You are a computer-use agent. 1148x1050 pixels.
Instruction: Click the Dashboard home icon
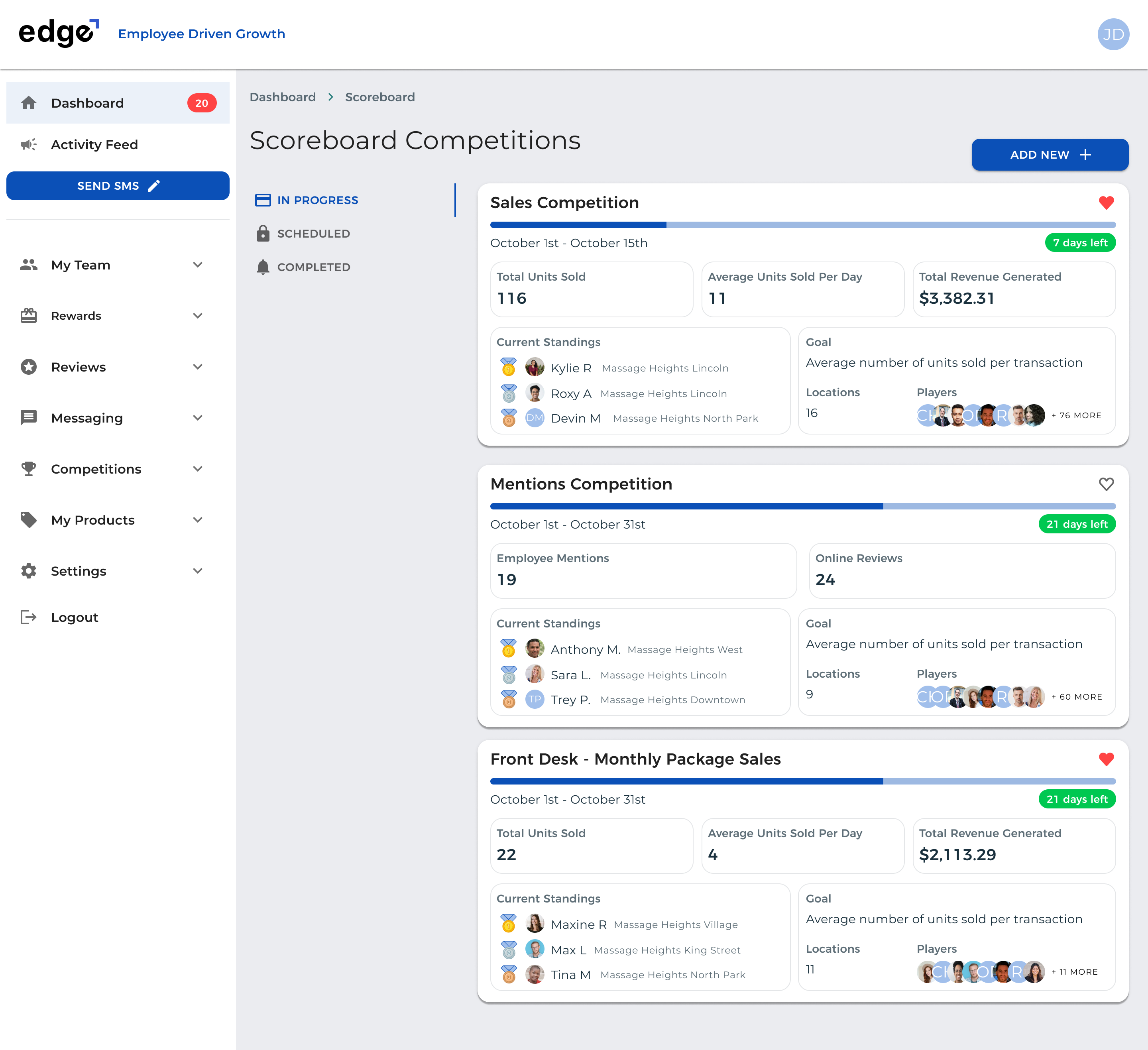(x=28, y=103)
